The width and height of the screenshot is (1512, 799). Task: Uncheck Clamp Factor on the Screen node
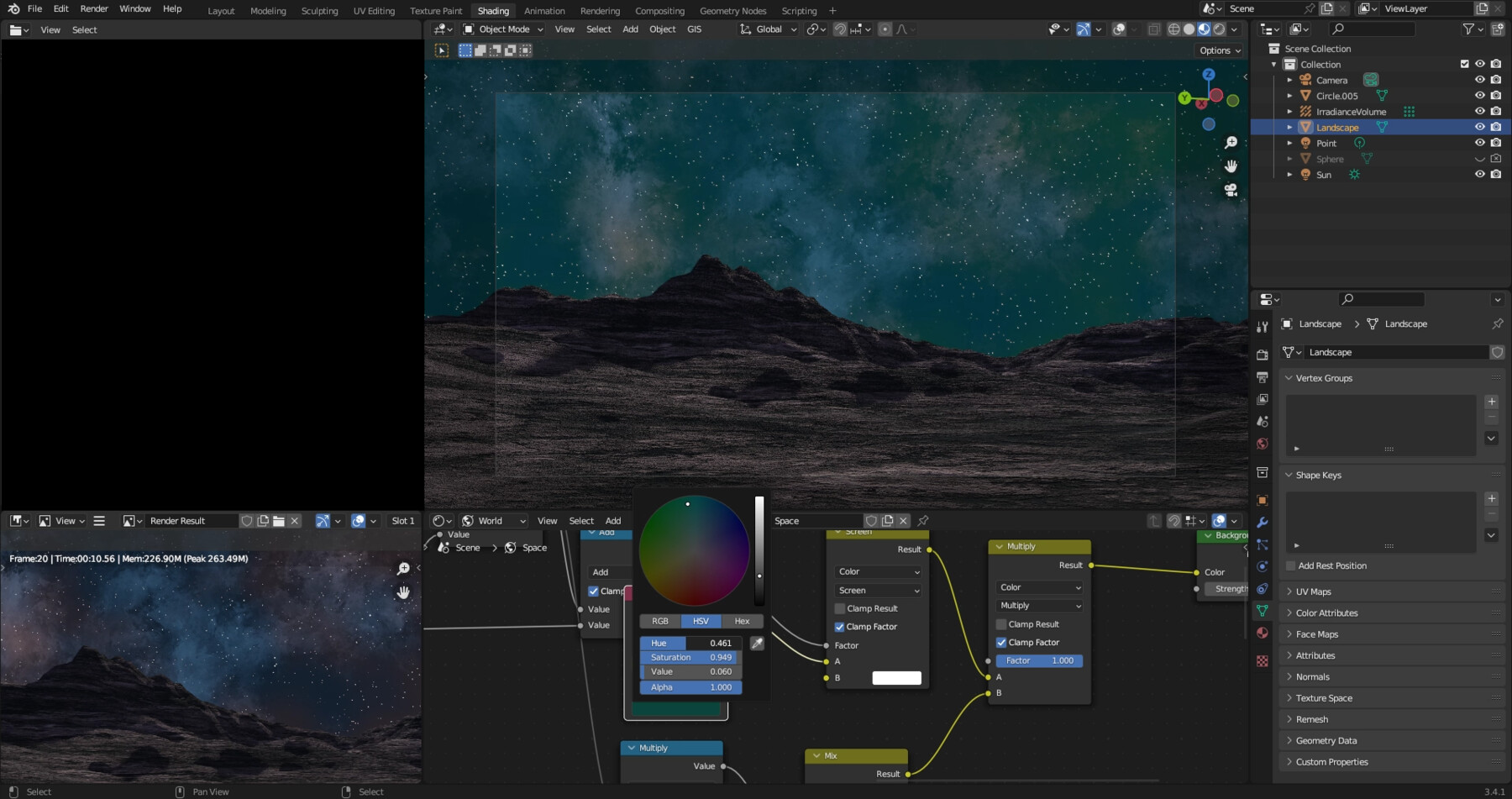pyautogui.click(x=840, y=627)
